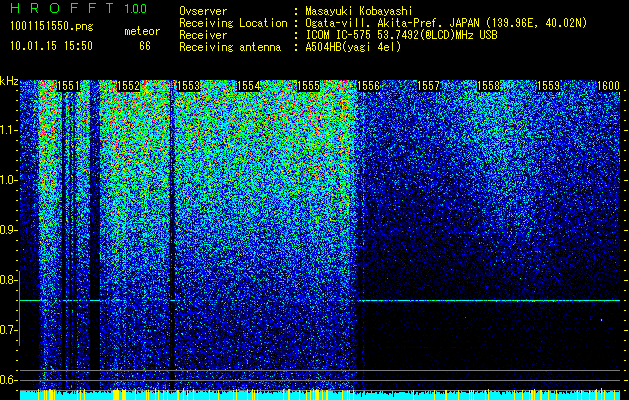Click the Receiving antenna label
The width and height of the screenshot is (629, 400).
[x=230, y=47]
